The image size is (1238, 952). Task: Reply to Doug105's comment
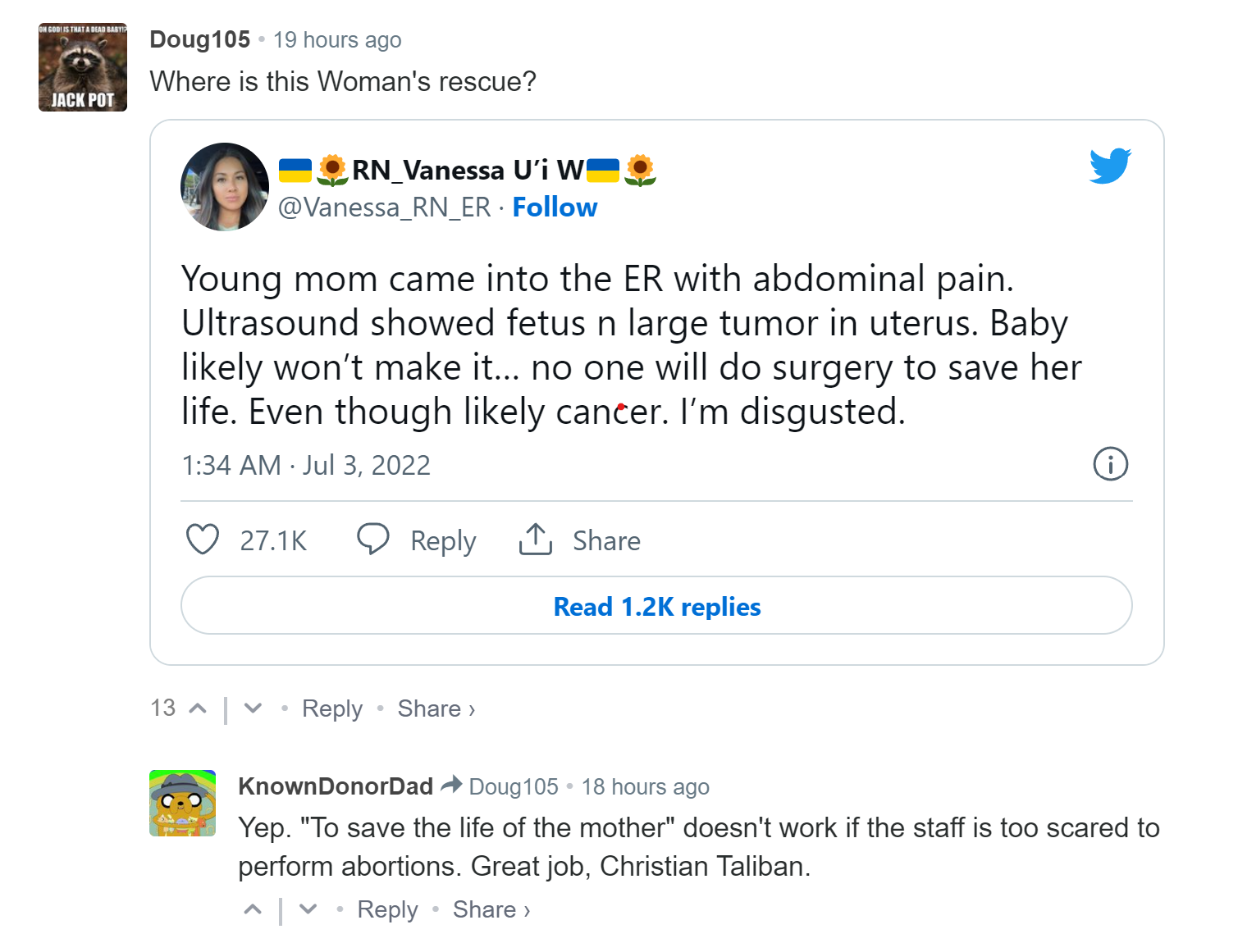[331, 708]
